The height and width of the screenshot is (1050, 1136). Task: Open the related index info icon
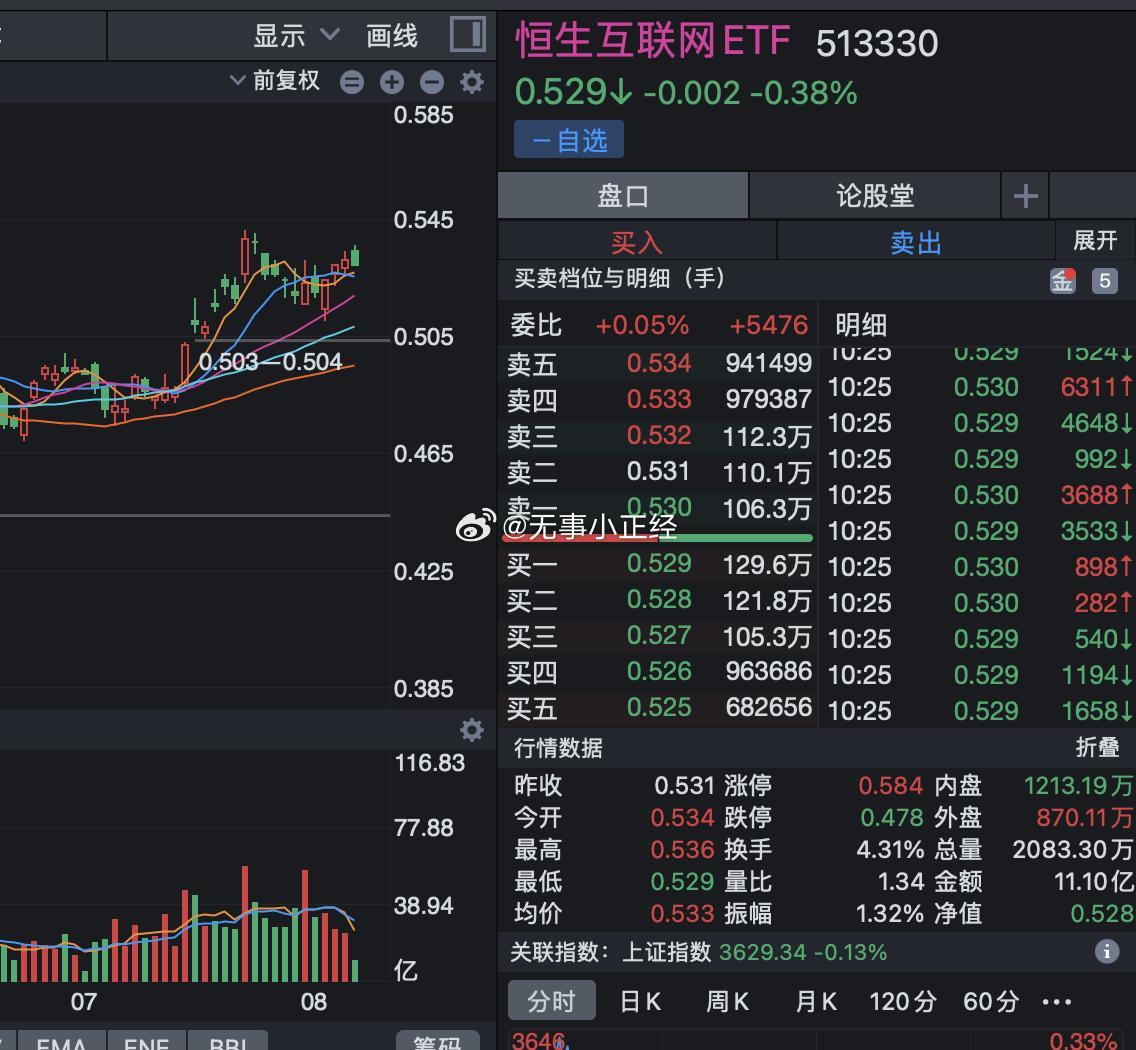pos(1106,951)
